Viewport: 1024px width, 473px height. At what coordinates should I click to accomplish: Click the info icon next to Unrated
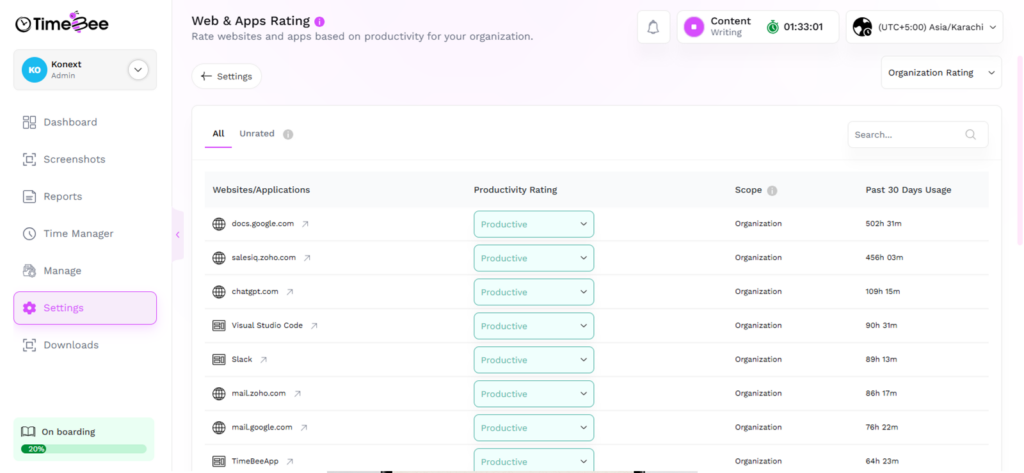pos(288,134)
